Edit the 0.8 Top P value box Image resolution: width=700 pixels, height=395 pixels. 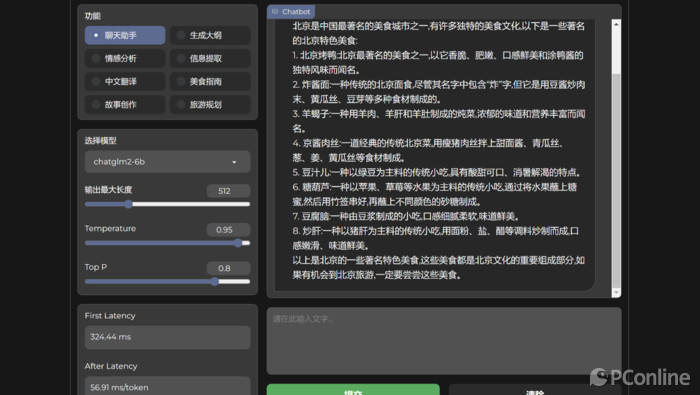[x=228, y=268]
